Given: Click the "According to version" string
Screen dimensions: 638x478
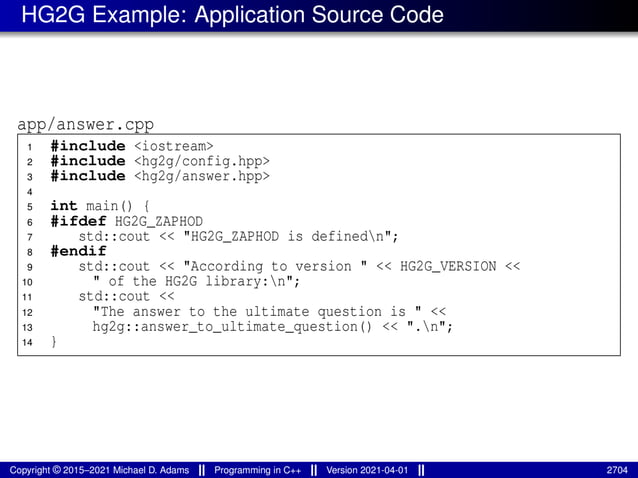Looking at the screenshot, I should pos(275,266).
